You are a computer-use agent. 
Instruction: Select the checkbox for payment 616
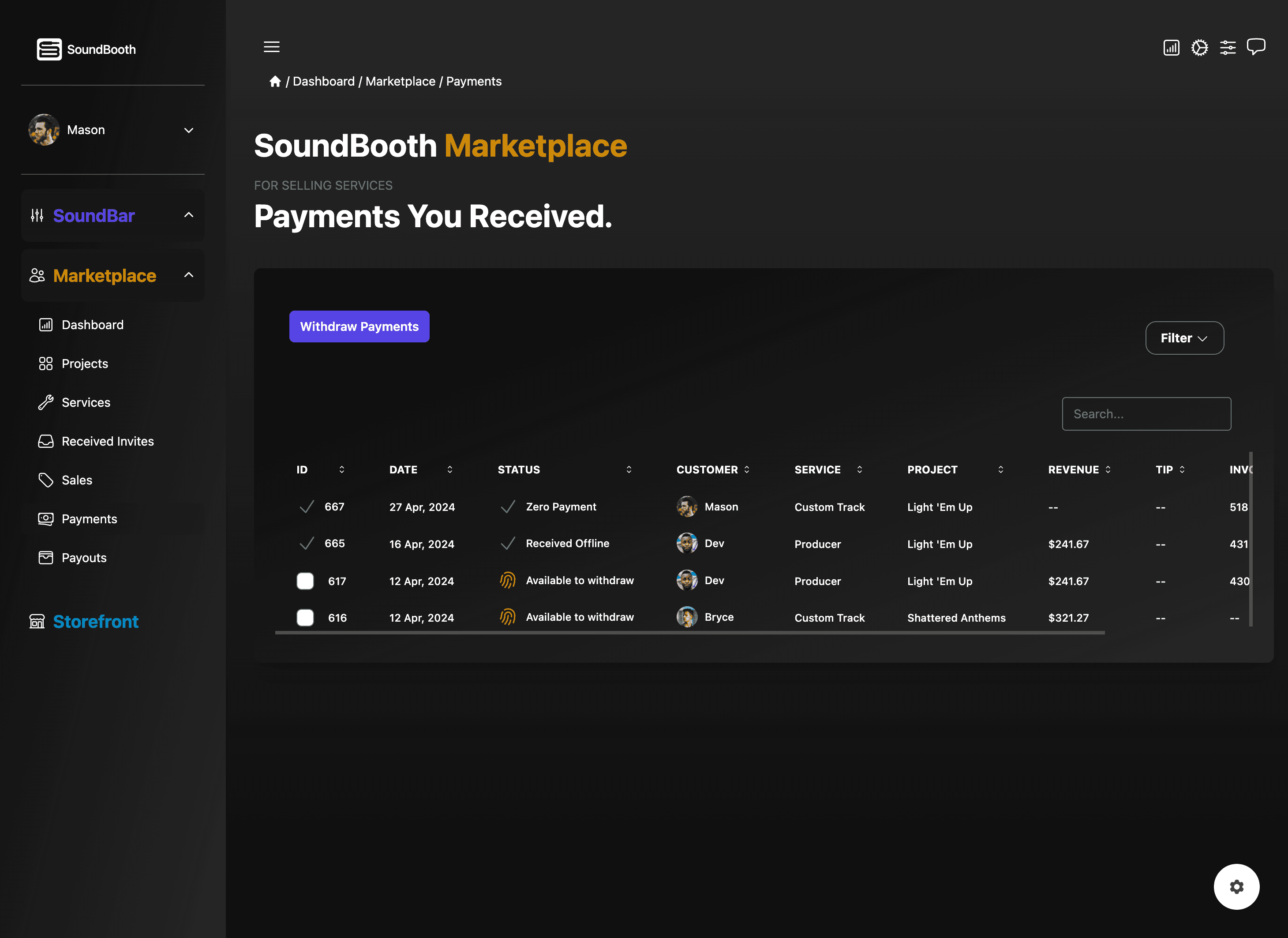tap(305, 618)
